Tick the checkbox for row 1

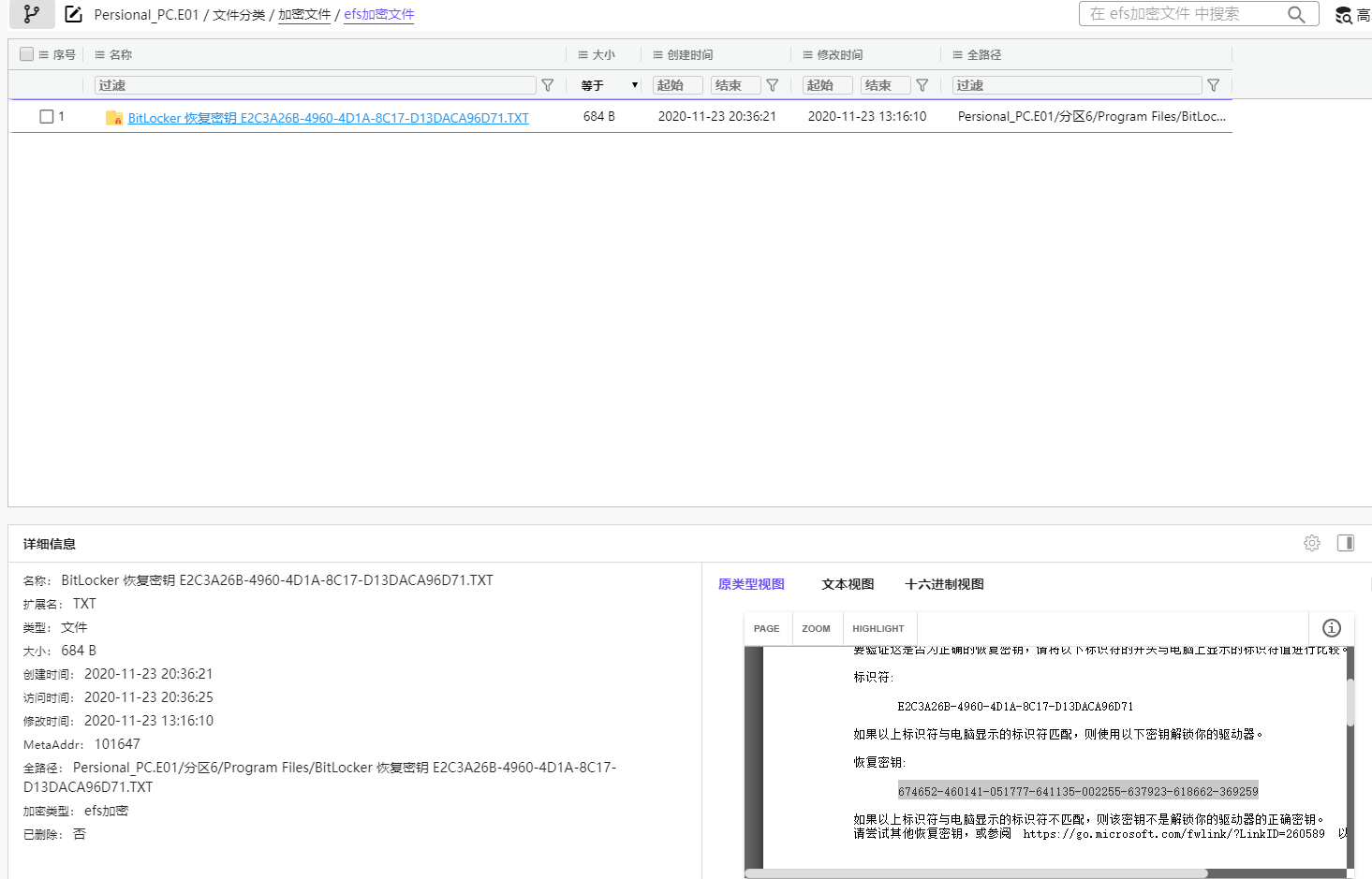point(47,117)
